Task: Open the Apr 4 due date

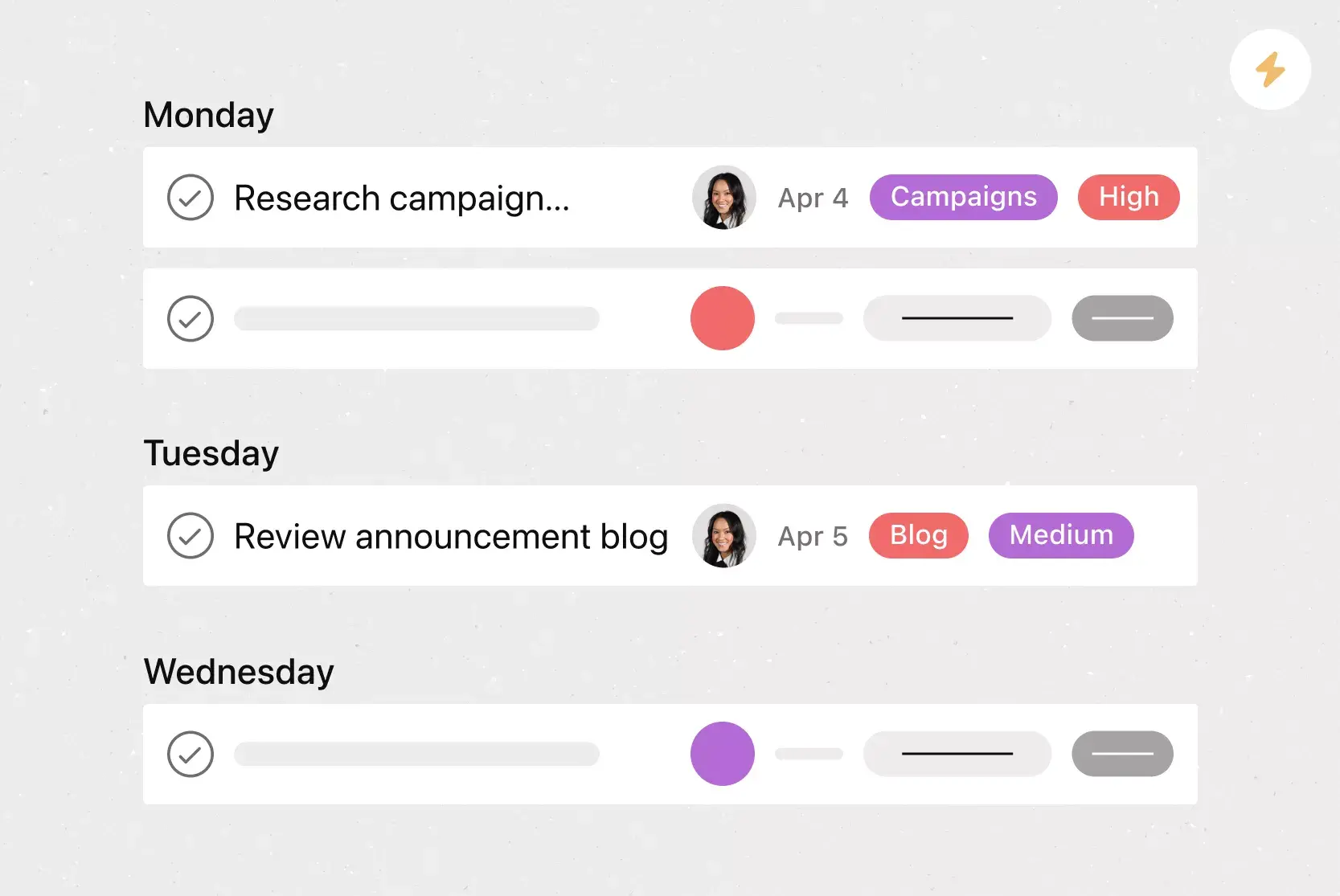Action: [813, 198]
